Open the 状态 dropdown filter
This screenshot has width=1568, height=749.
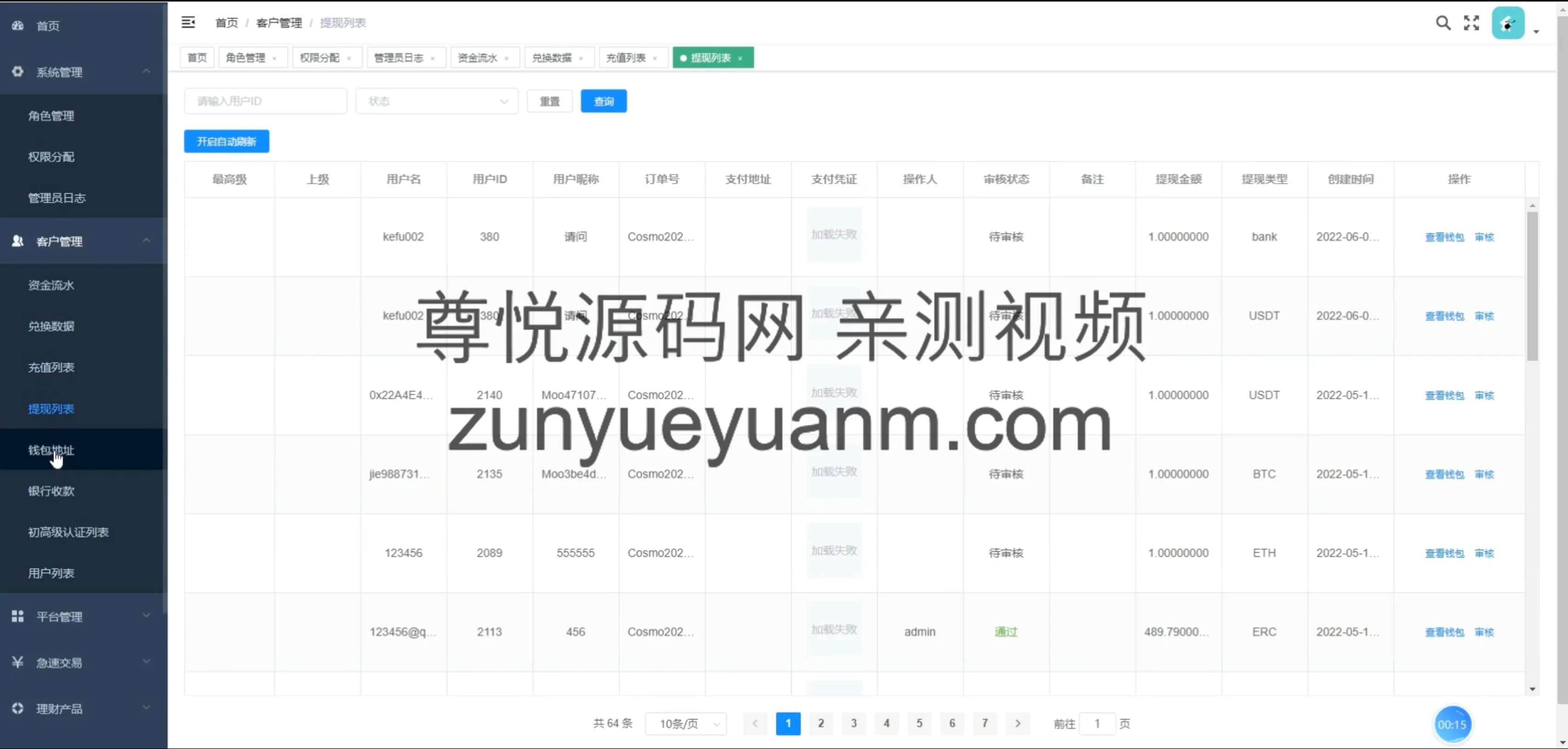coord(436,101)
